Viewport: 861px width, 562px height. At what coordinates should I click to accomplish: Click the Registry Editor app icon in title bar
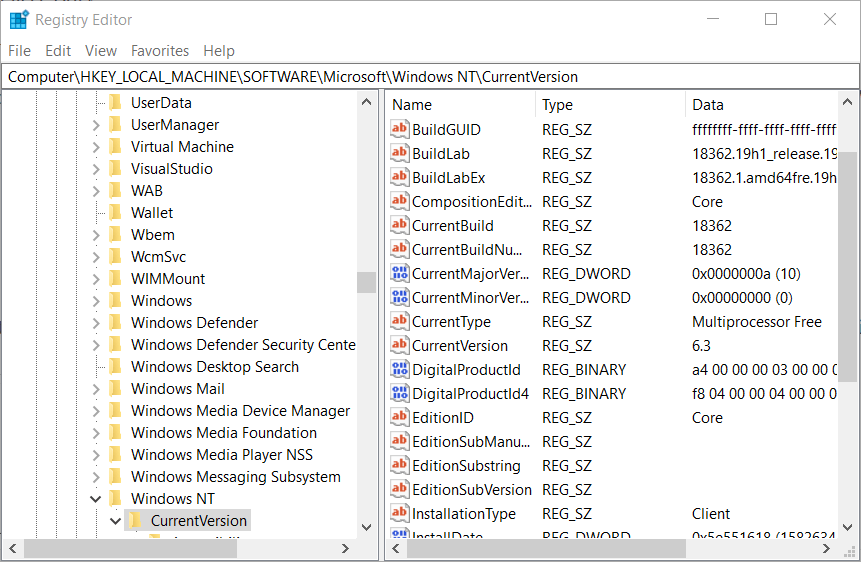pos(19,19)
